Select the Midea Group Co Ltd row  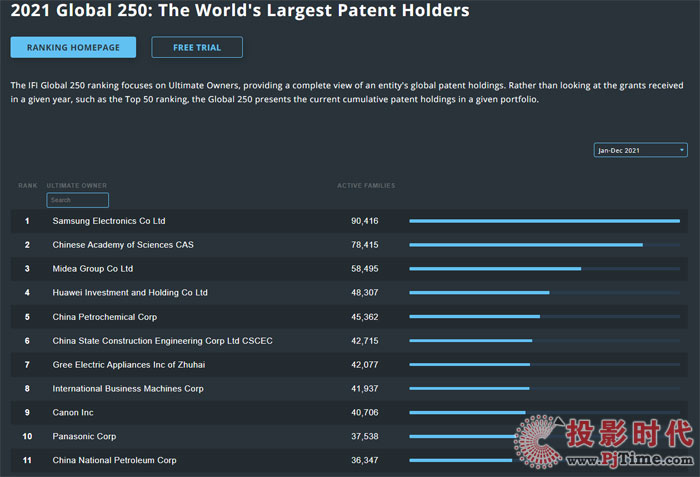tap(93, 269)
